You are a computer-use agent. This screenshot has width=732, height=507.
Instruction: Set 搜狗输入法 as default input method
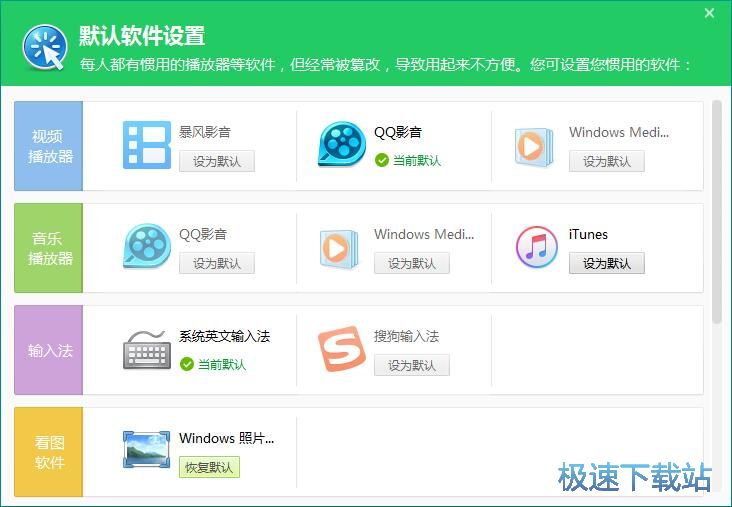pos(412,365)
